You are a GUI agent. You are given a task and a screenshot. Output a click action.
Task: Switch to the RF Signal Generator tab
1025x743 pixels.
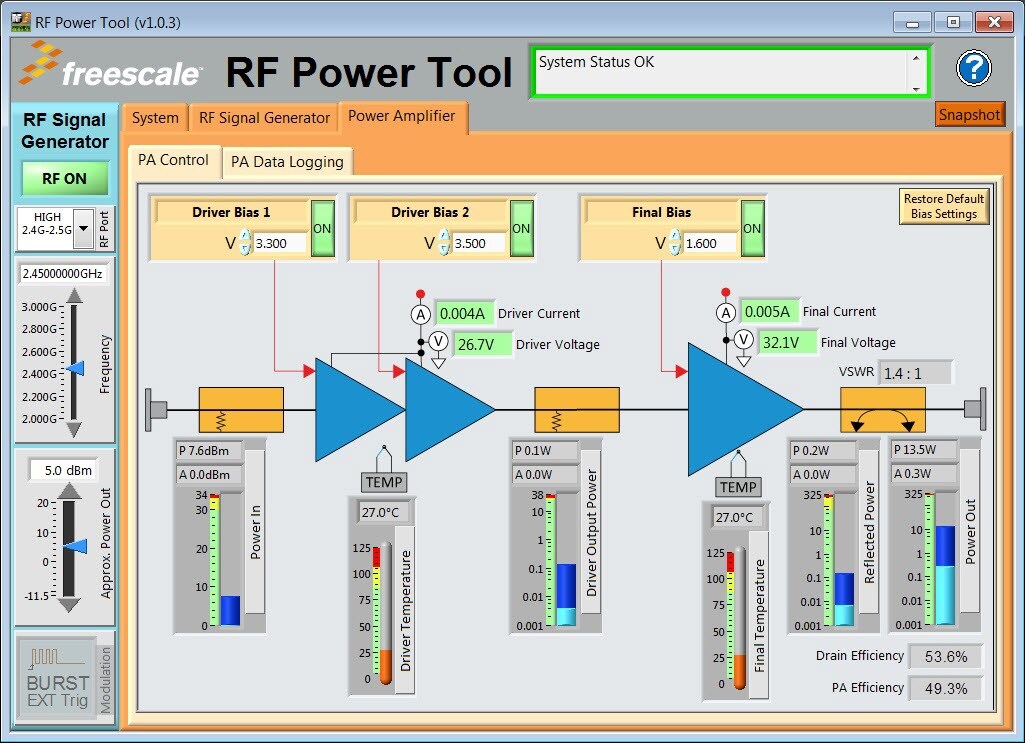pyautogui.click(x=264, y=118)
